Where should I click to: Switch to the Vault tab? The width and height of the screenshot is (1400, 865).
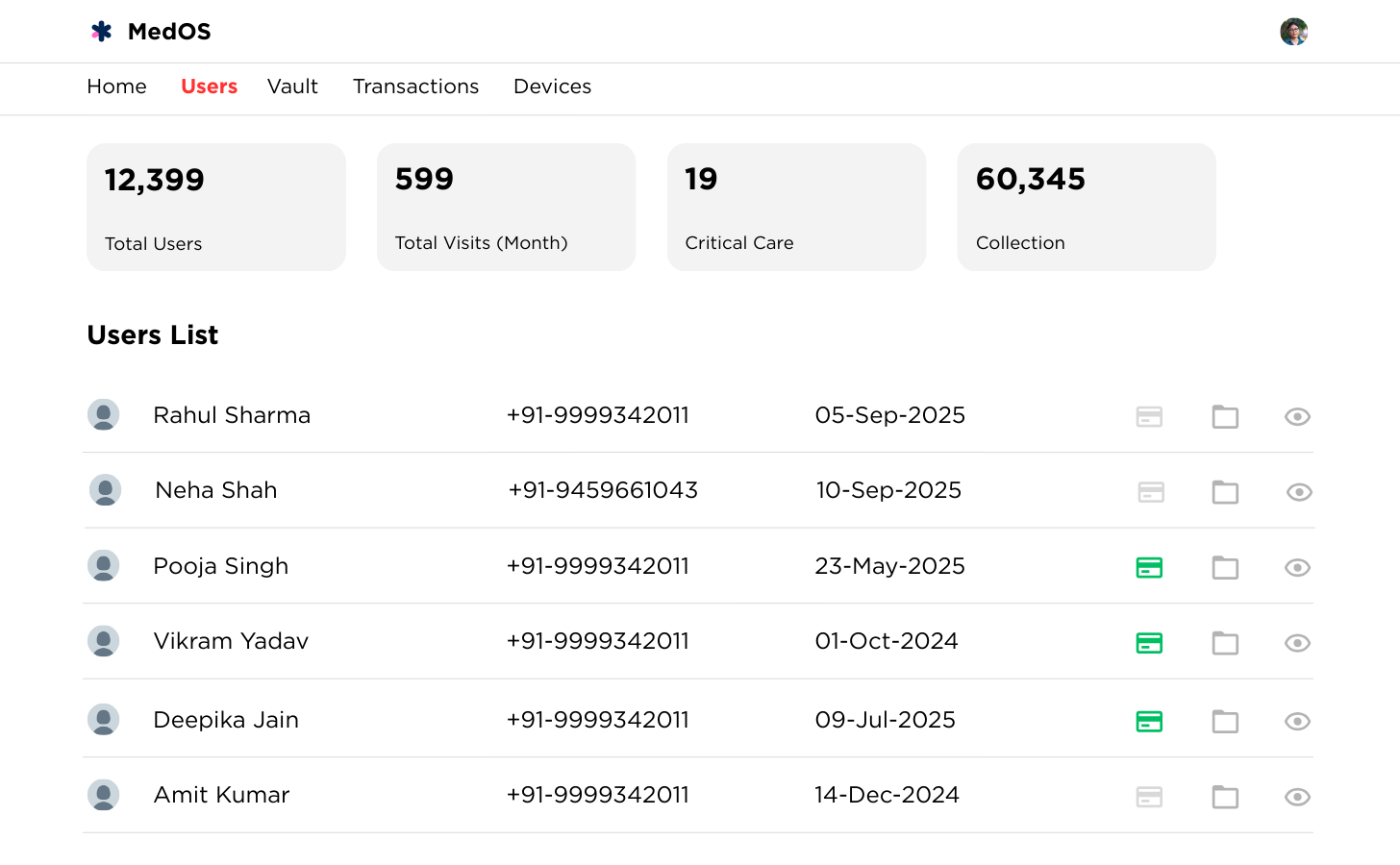point(292,86)
